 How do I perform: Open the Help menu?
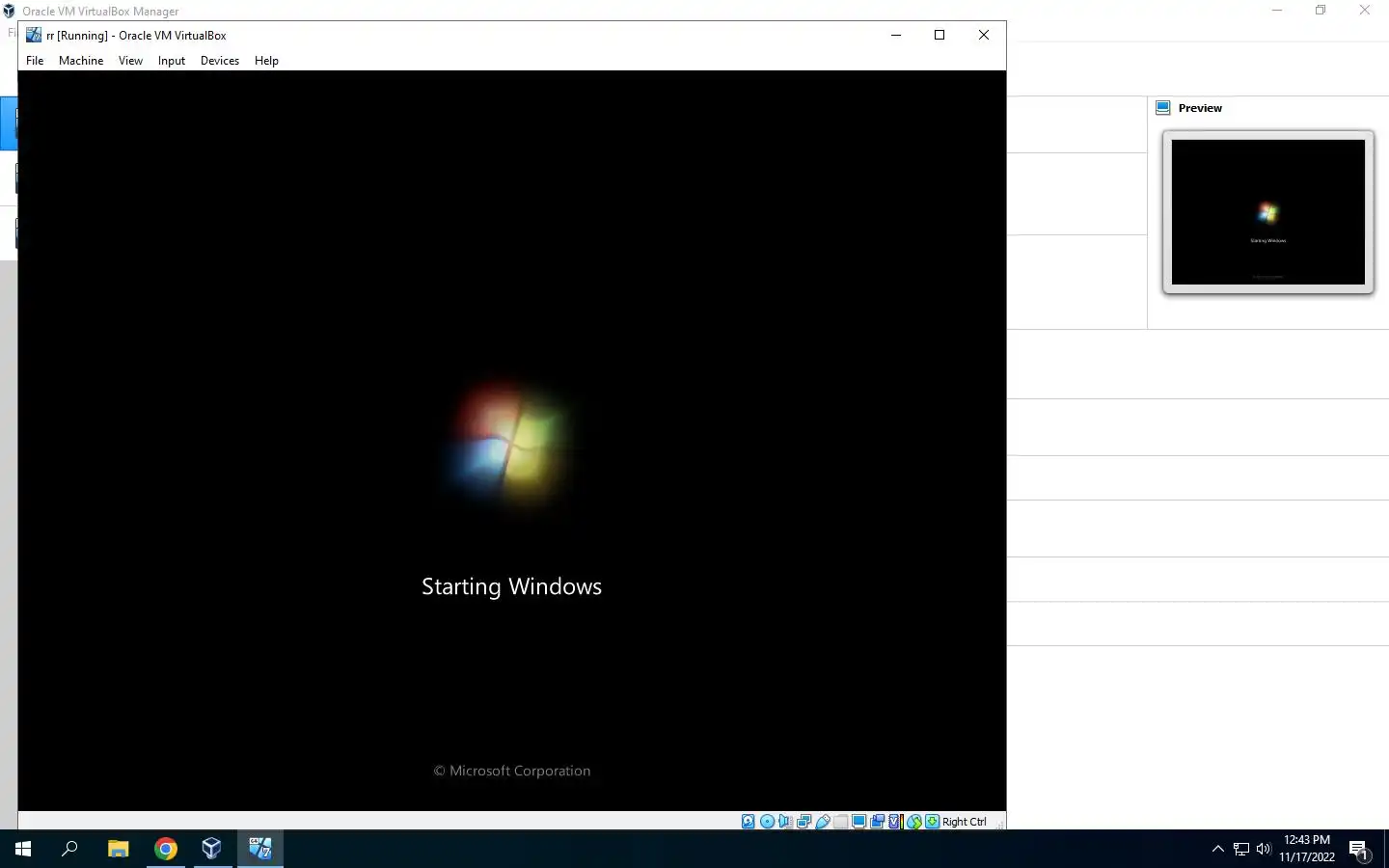(x=266, y=60)
